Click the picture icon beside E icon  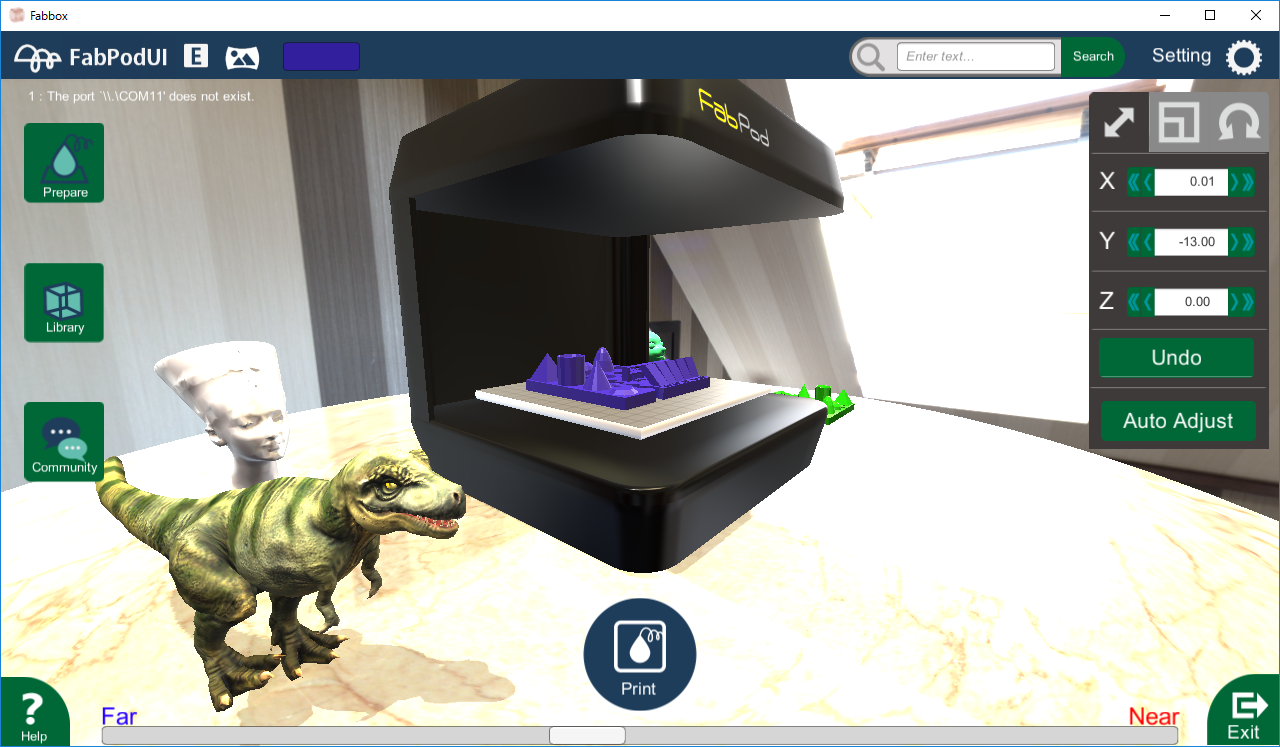tap(242, 57)
